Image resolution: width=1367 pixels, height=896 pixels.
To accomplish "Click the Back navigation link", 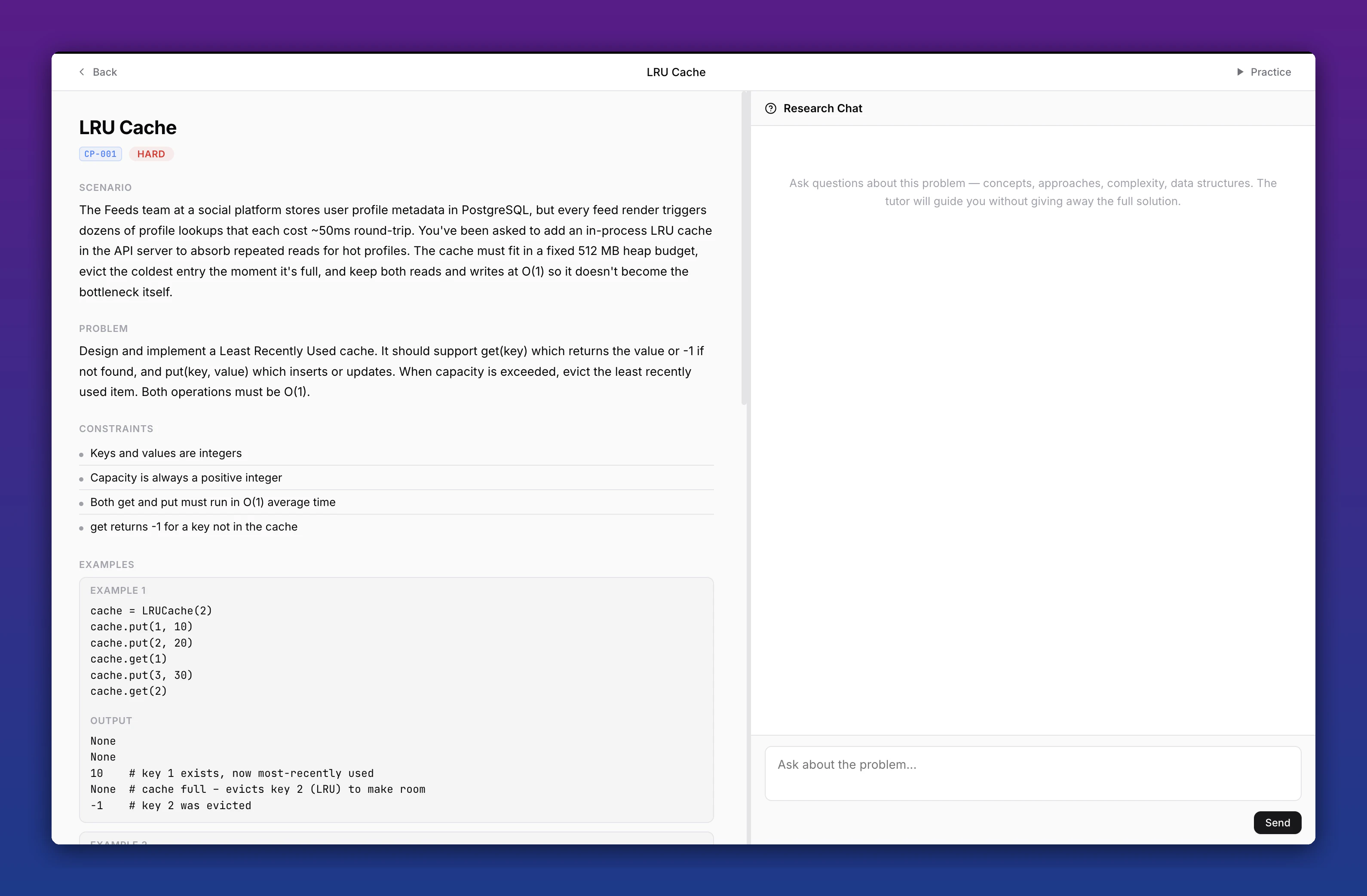I will (x=104, y=72).
